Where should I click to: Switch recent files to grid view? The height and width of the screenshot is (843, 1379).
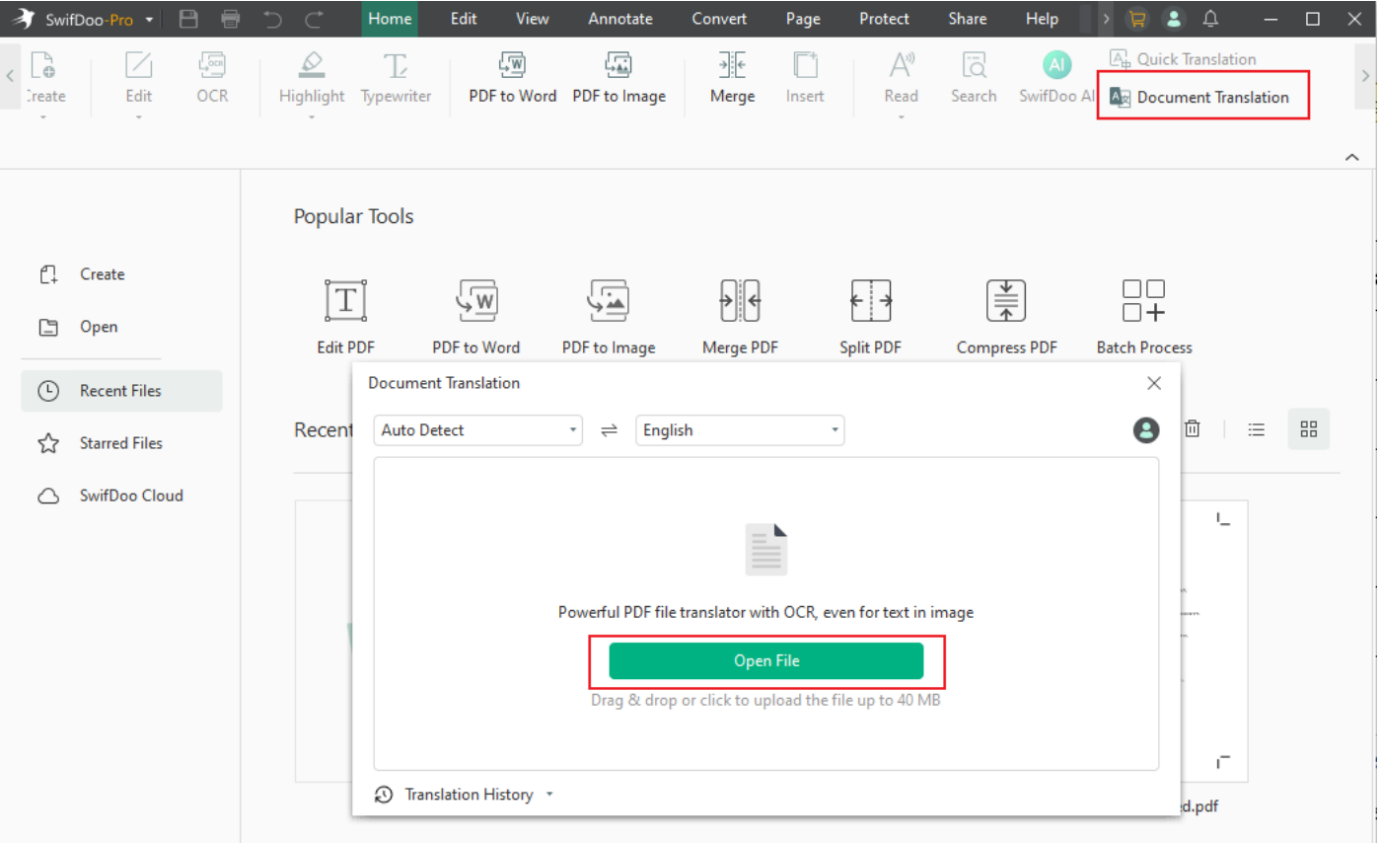coord(1309,429)
